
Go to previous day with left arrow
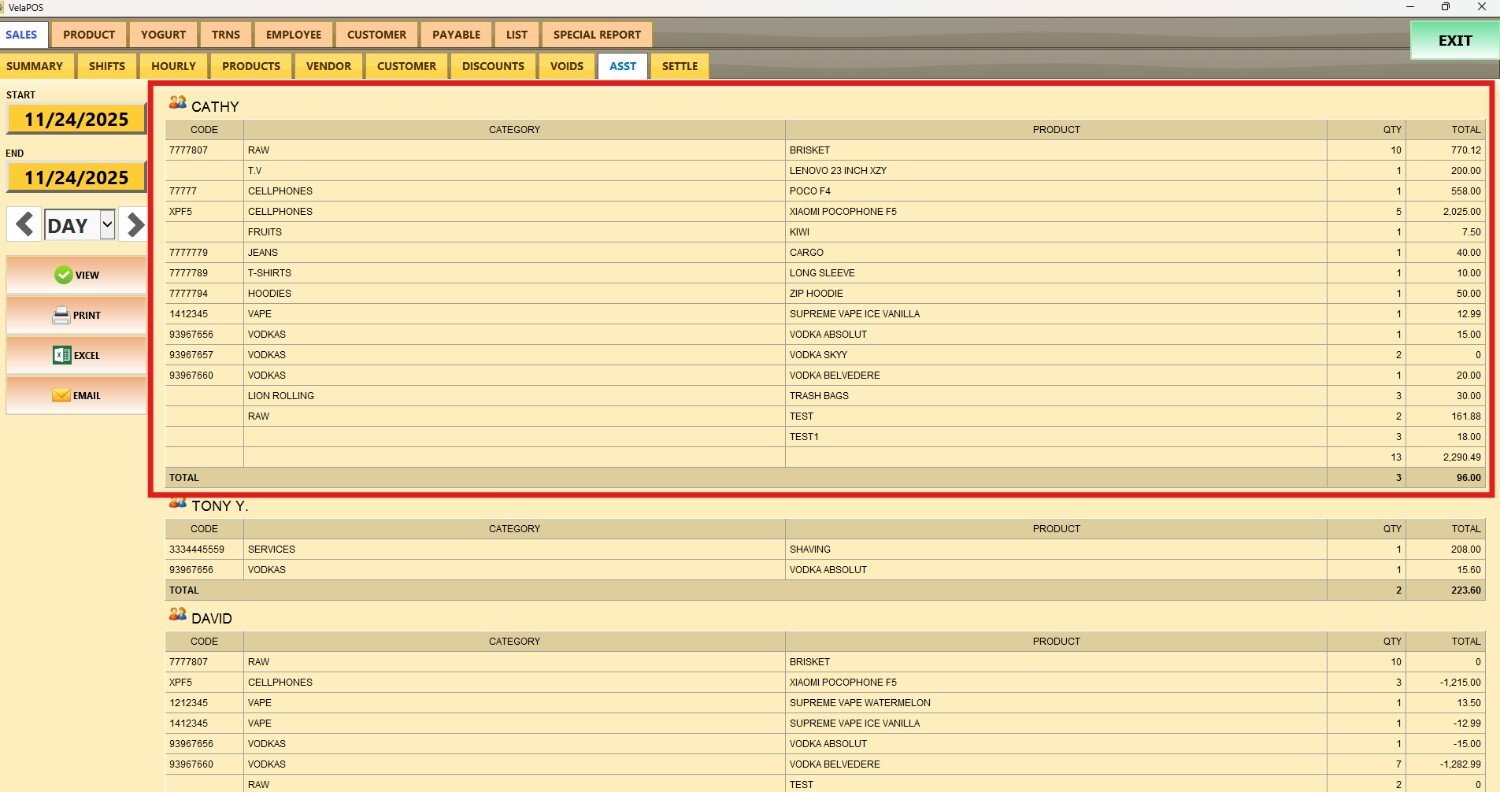point(24,225)
